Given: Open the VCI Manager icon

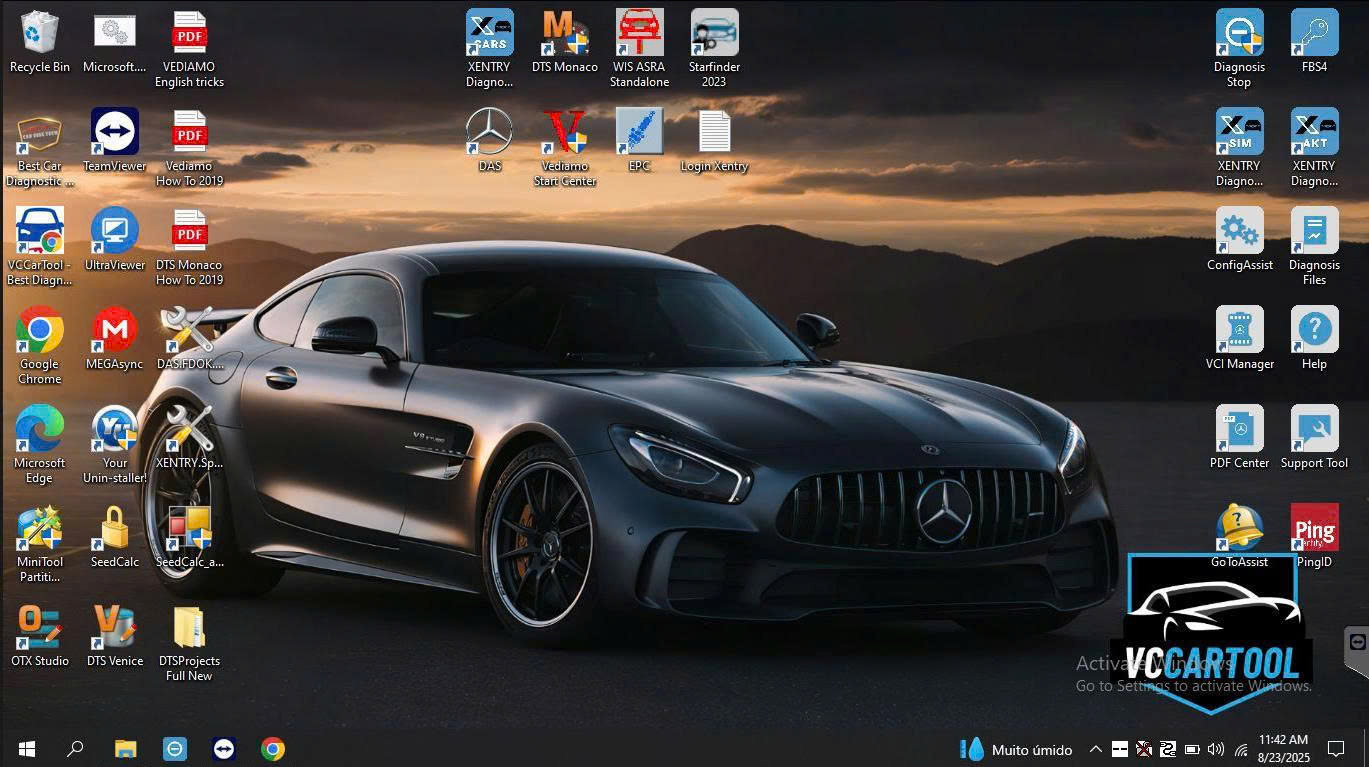Looking at the screenshot, I should pos(1239,331).
